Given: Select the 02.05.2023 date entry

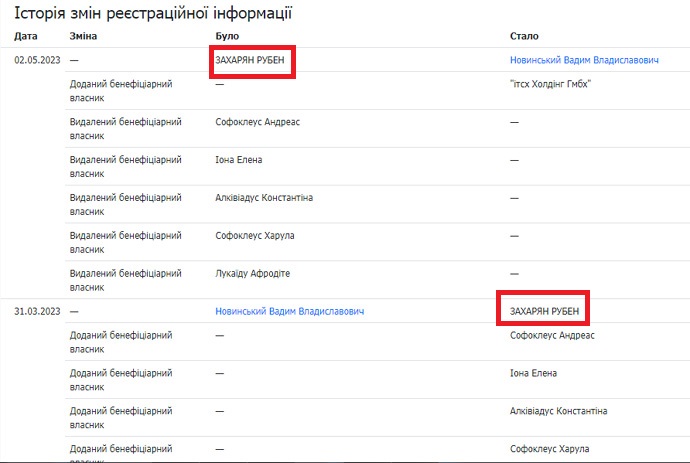Looking at the screenshot, I should 37,61.
